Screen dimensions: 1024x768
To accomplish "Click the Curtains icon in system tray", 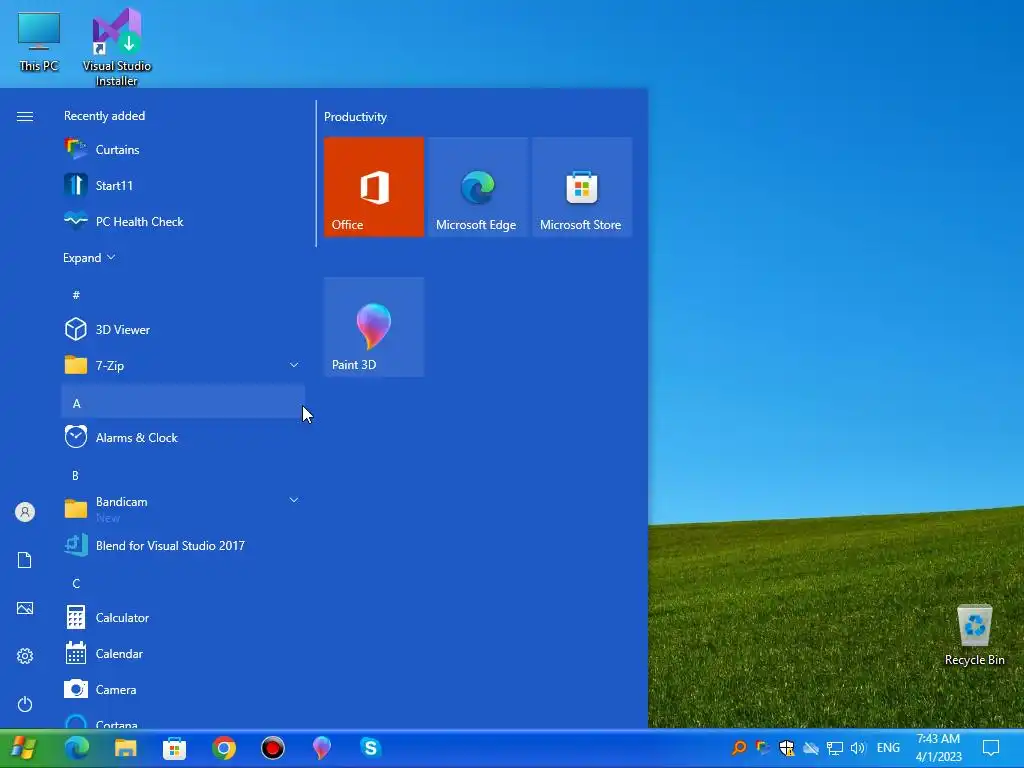I will click(762, 747).
